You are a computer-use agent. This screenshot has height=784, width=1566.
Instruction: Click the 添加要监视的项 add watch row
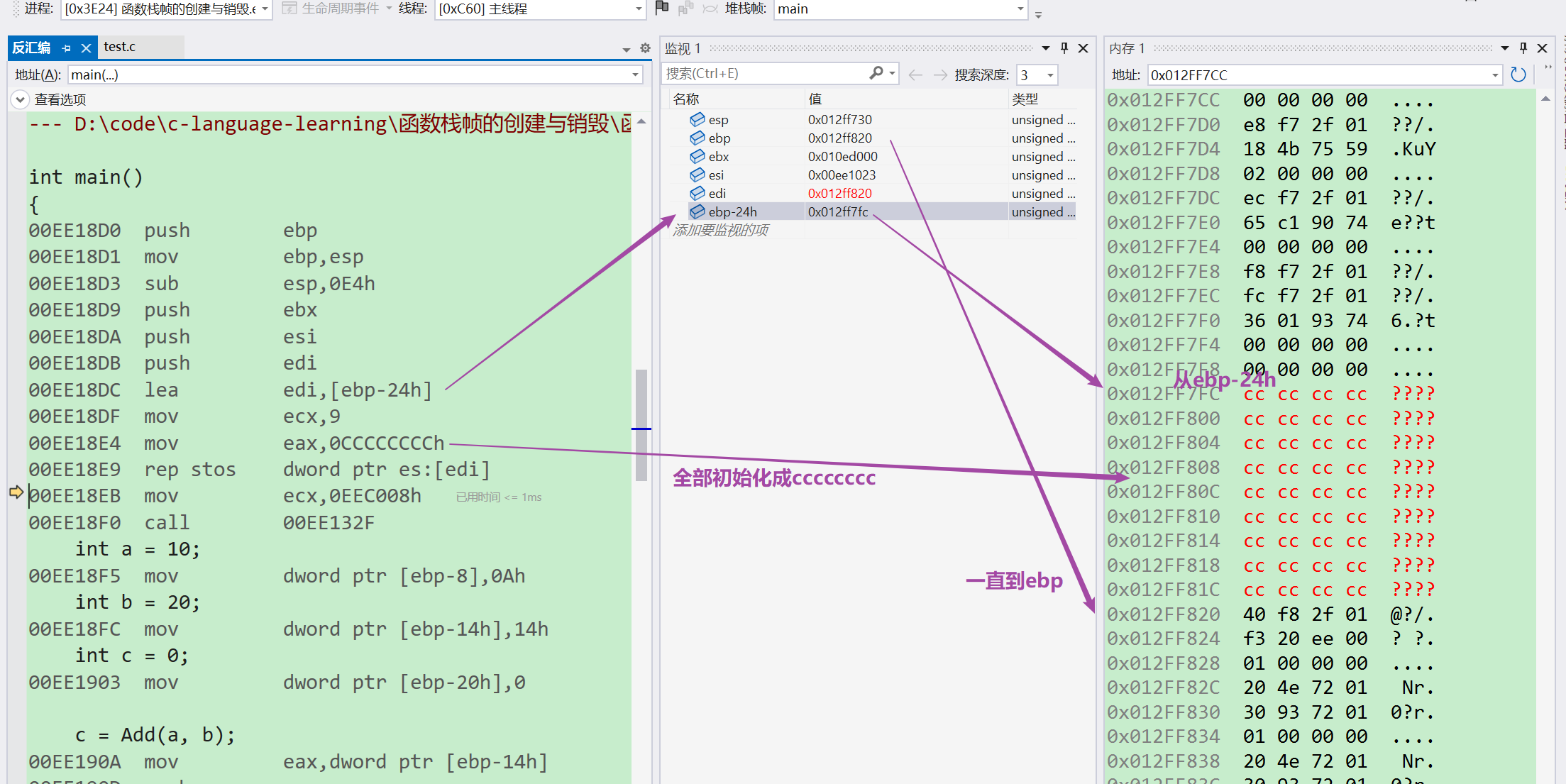(721, 230)
